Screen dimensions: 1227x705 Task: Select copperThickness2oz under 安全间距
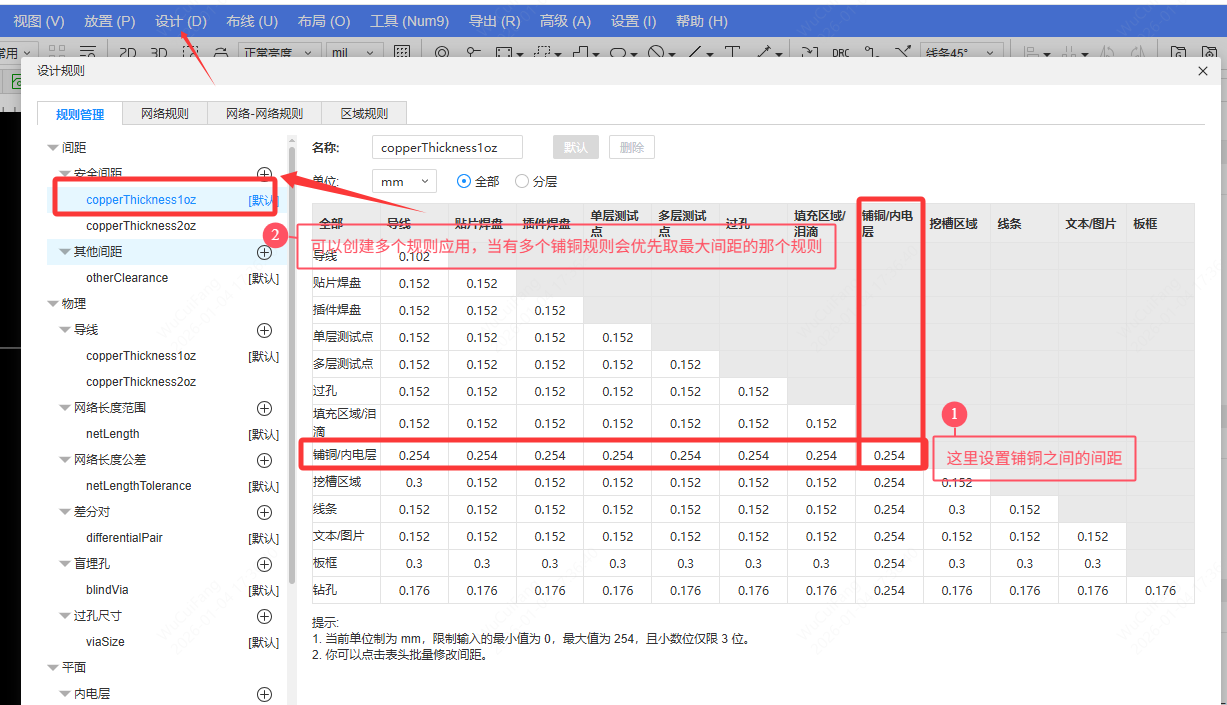coord(141,226)
